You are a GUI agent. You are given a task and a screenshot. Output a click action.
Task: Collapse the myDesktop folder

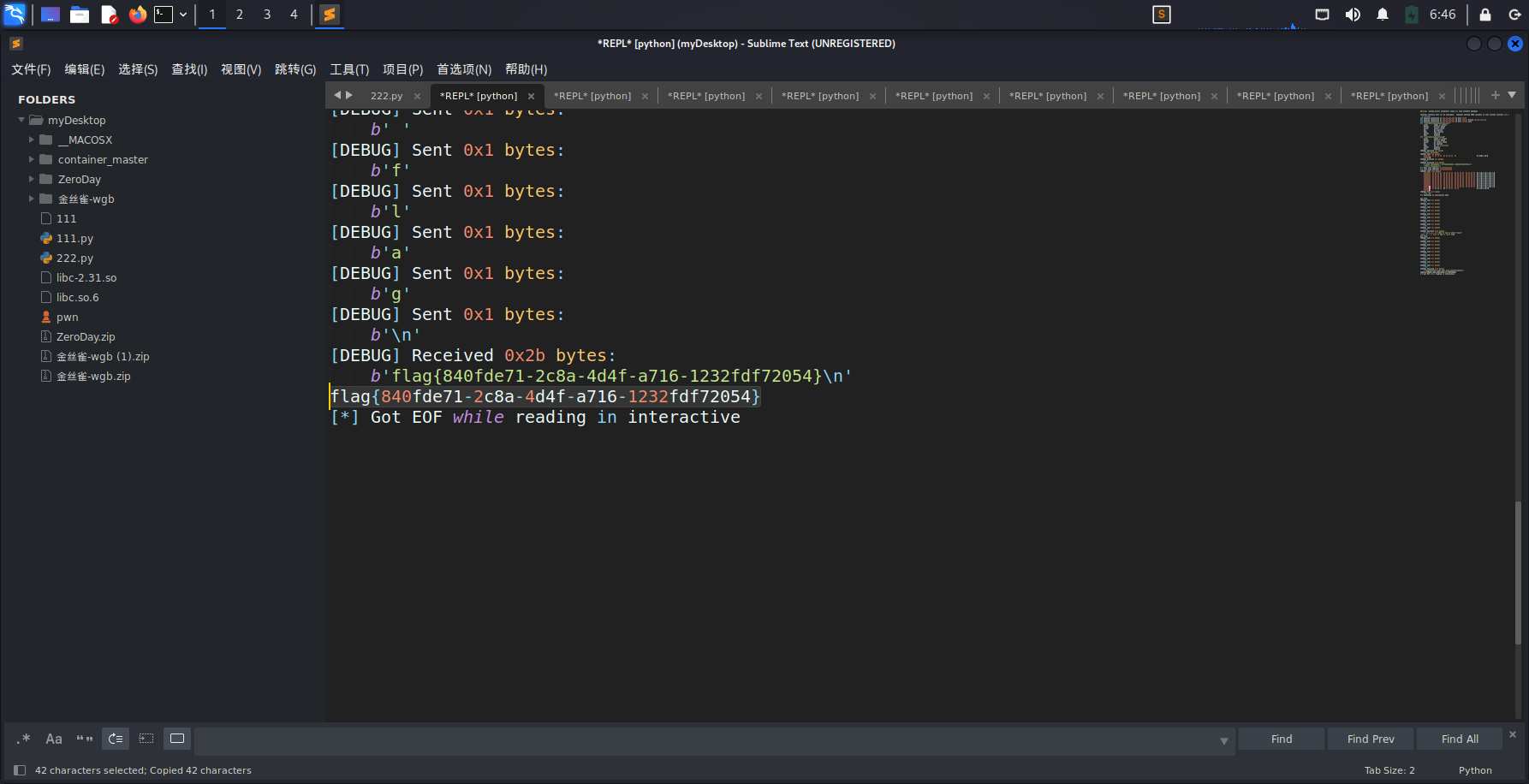point(21,120)
